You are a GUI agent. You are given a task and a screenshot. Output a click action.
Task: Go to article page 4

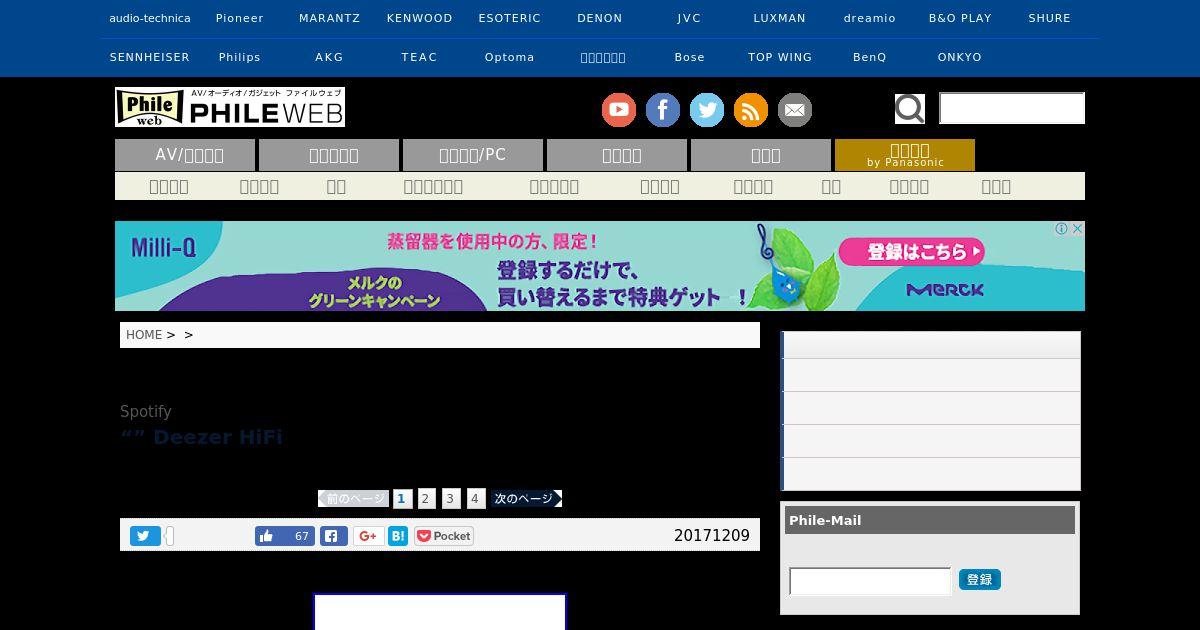476,498
